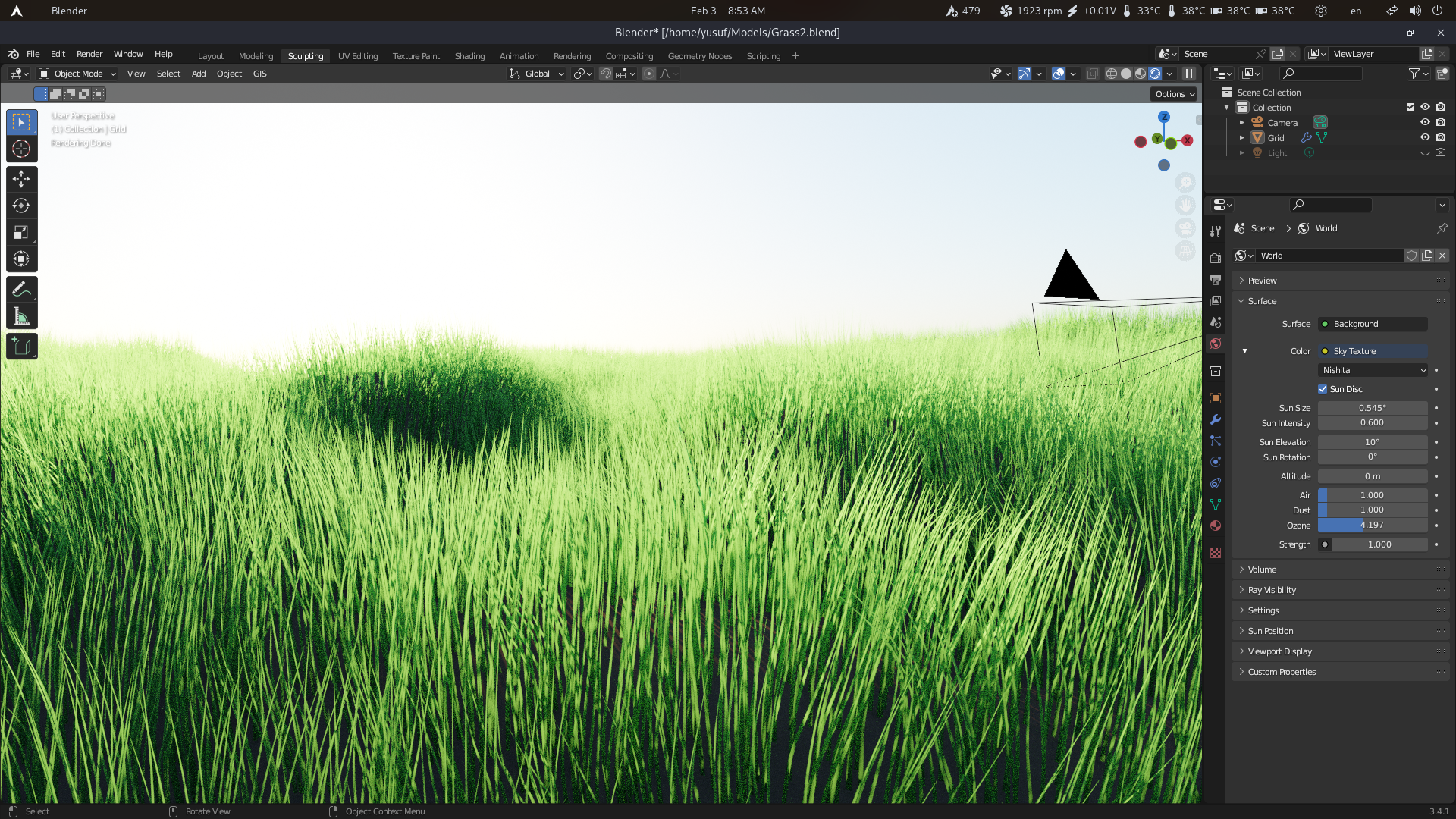Screen dimensions: 1456x819
Task: Open the Nishita sky type dropdown
Action: 1373,370
